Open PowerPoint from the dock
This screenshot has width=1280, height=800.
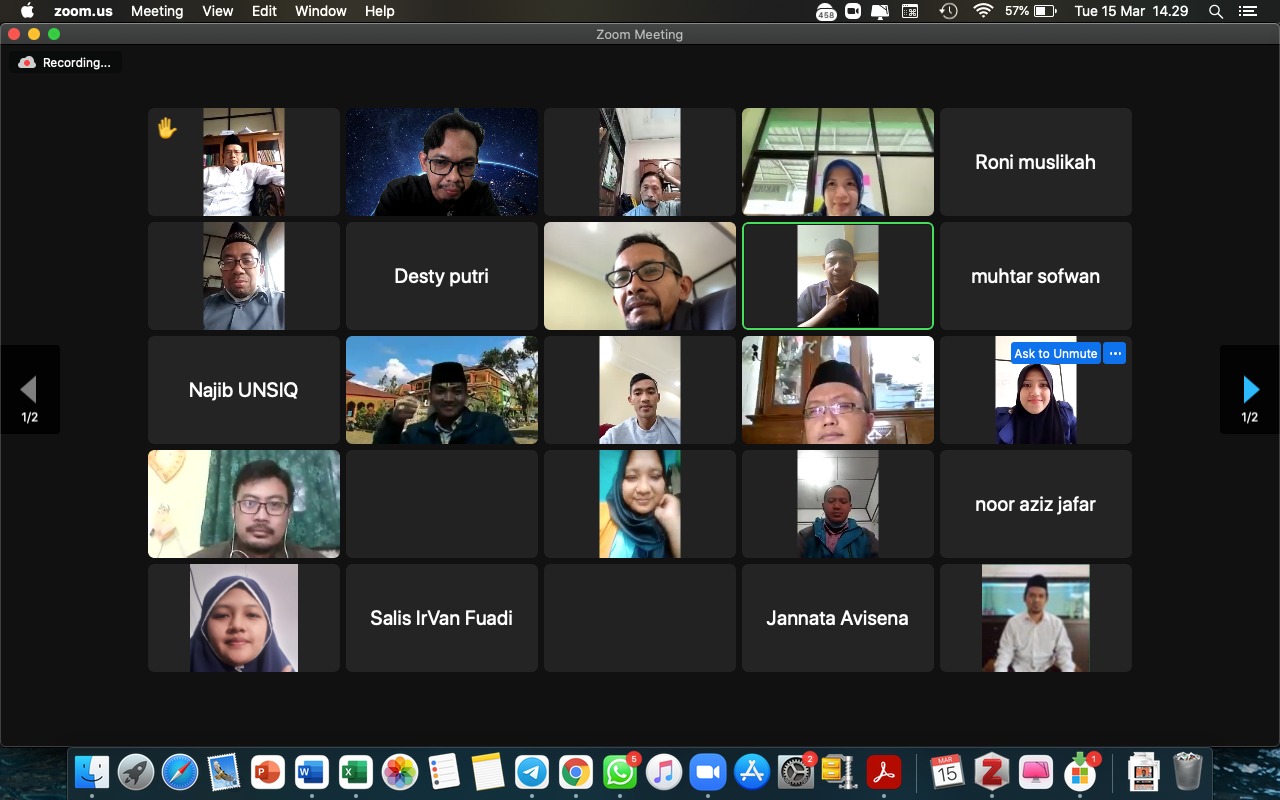[267, 772]
